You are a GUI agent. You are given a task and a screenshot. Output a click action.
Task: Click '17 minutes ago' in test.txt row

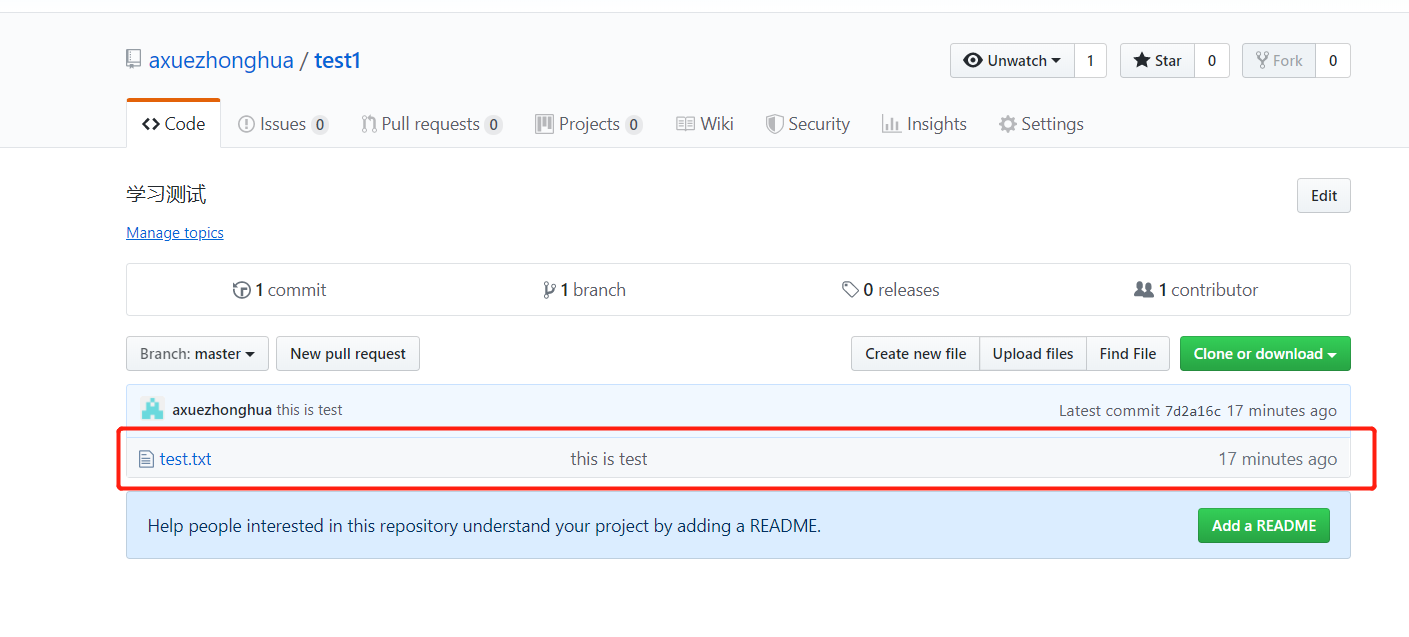1277,459
